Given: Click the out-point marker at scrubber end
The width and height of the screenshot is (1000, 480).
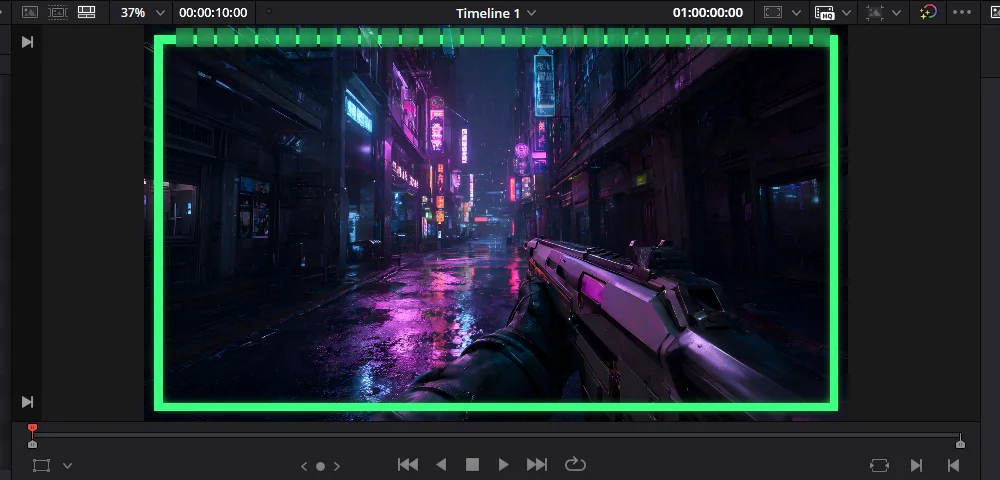Looking at the screenshot, I should pos(960,443).
